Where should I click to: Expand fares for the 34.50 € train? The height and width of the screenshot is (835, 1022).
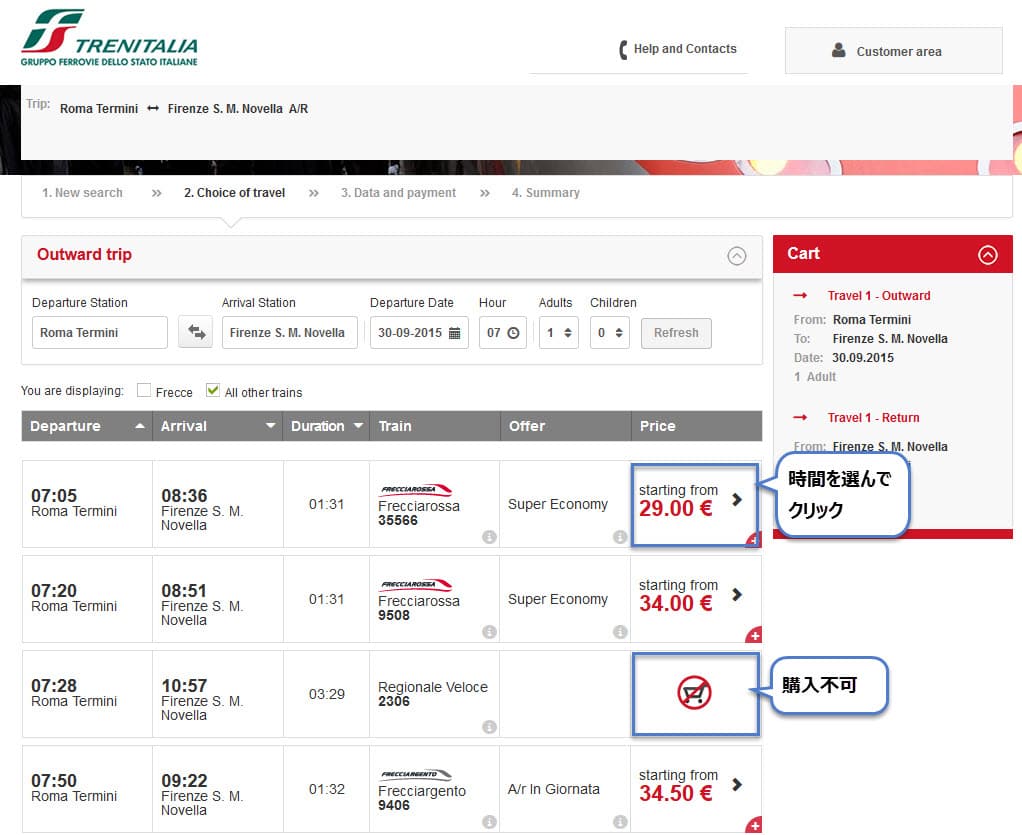[x=737, y=784]
